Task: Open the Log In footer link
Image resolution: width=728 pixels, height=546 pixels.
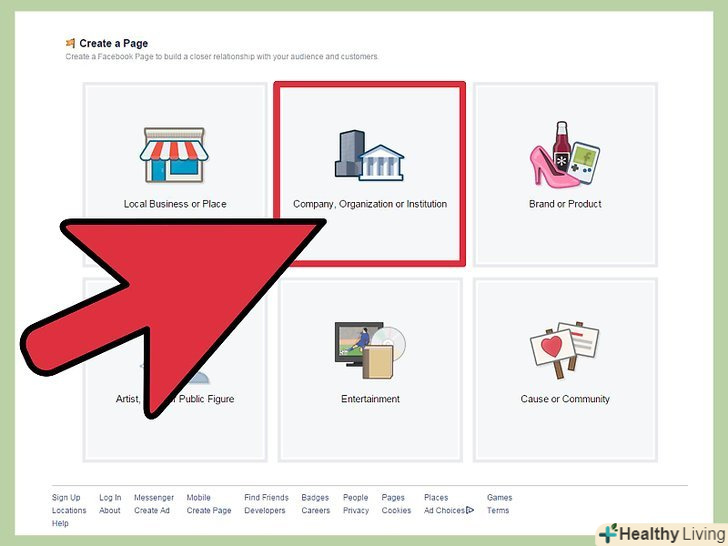Action: tap(110, 498)
